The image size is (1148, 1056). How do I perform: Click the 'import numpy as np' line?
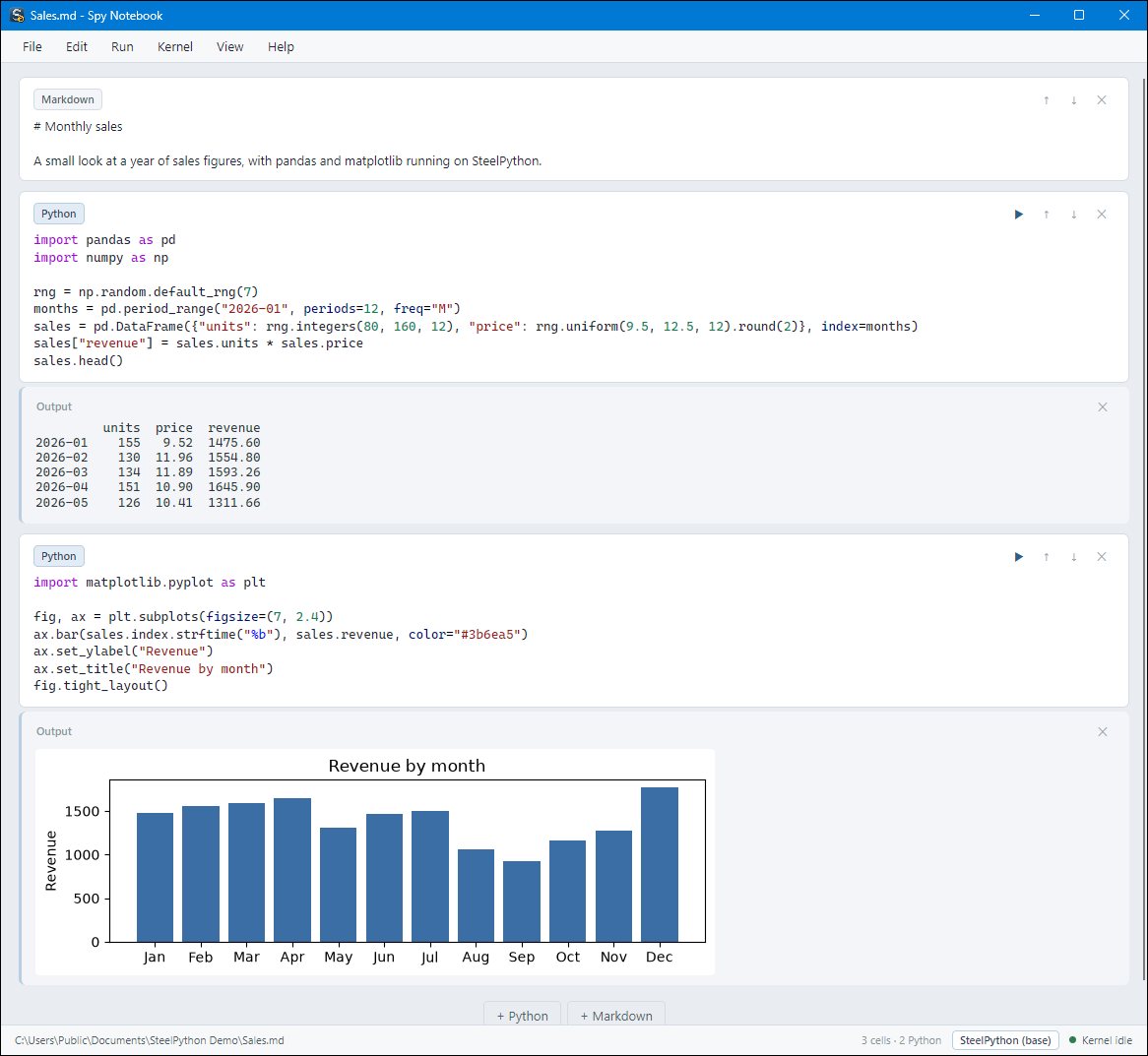pos(101,258)
